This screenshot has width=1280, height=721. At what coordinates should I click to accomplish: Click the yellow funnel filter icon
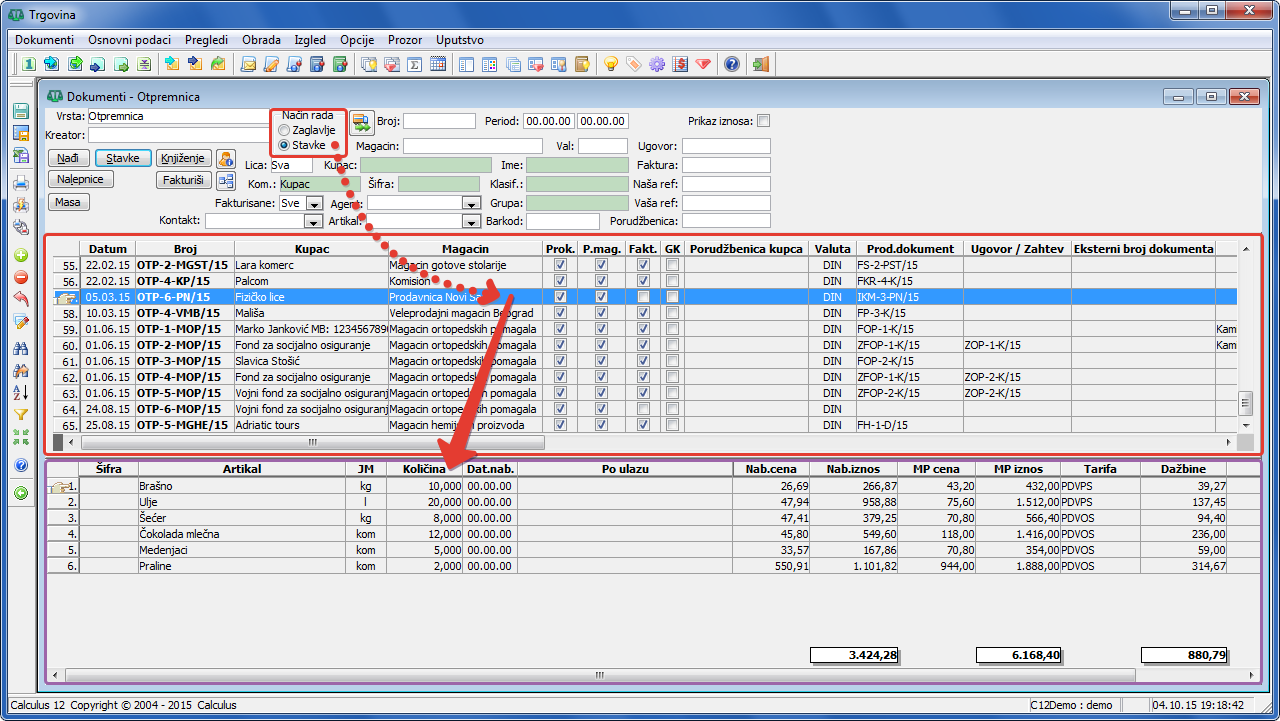[20, 414]
